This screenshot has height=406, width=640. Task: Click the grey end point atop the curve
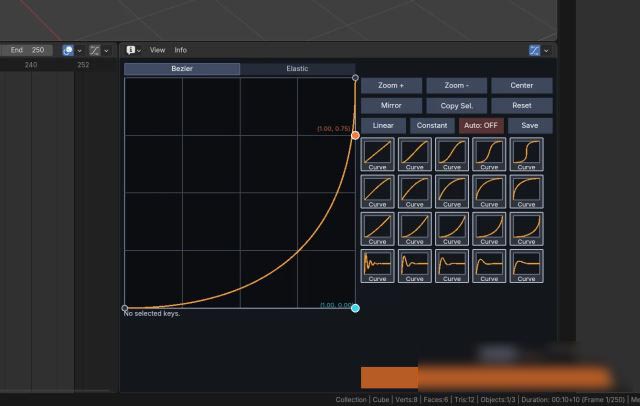(x=355, y=78)
